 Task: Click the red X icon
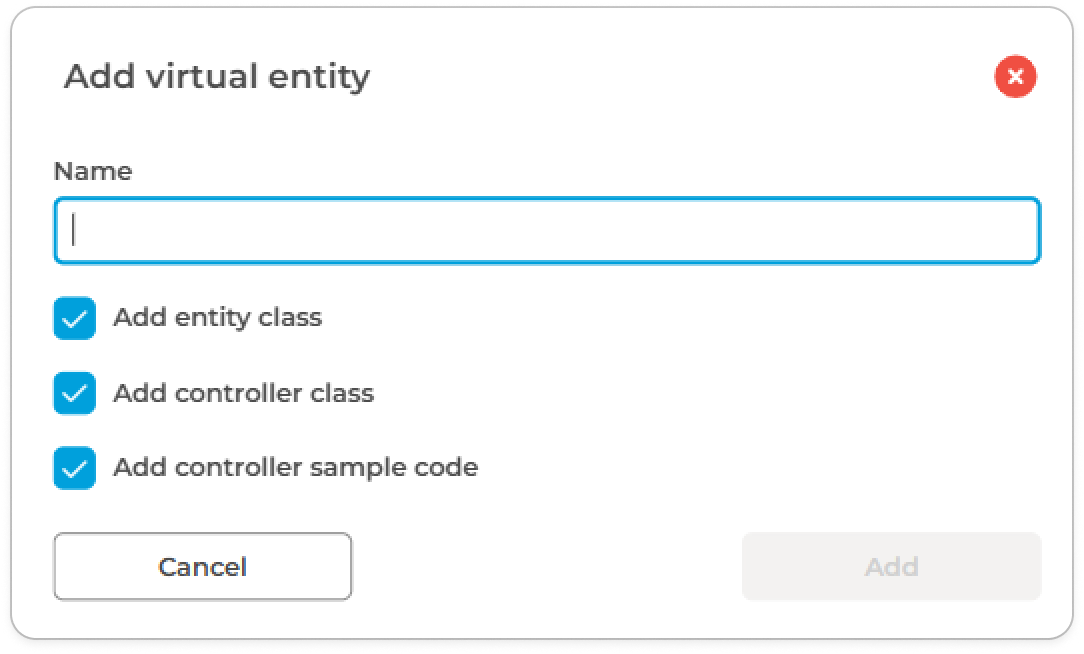tap(1015, 77)
